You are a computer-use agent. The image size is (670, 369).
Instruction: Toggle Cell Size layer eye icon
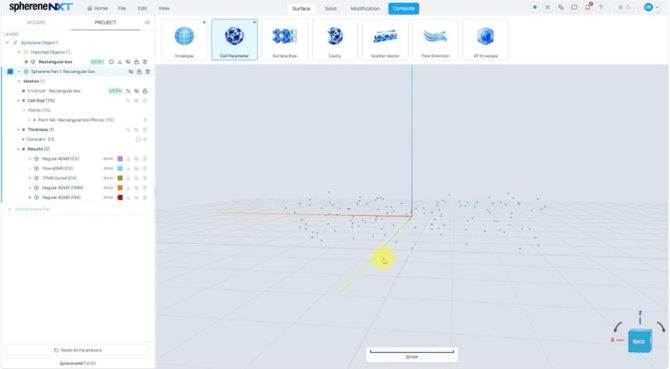(136, 101)
